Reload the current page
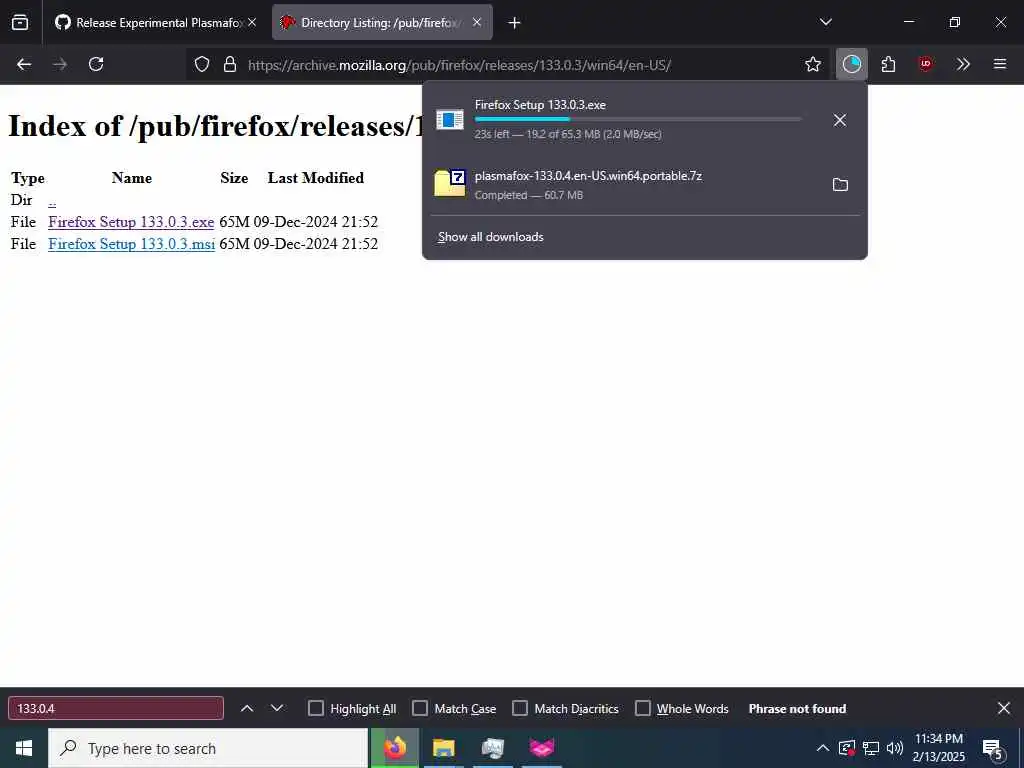This screenshot has height=768, width=1024. pyautogui.click(x=96, y=64)
